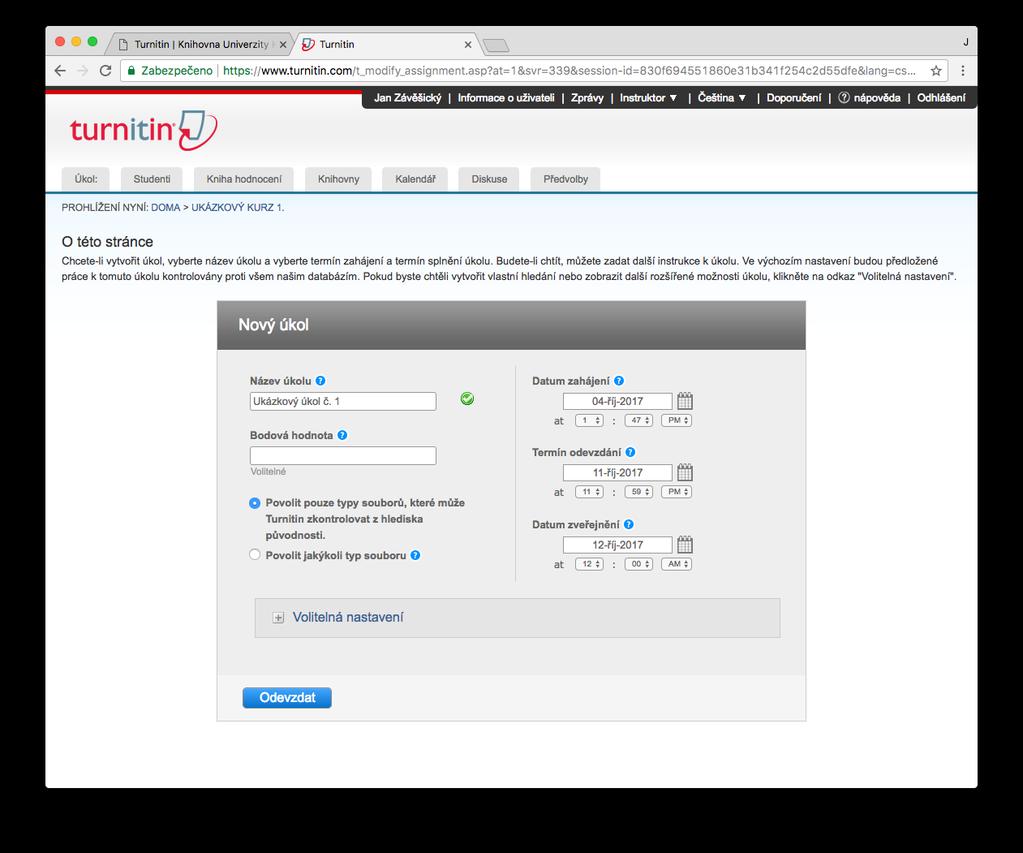The height and width of the screenshot is (853, 1023).
Task: Change the start minute dropdown showing 47
Action: (x=639, y=420)
